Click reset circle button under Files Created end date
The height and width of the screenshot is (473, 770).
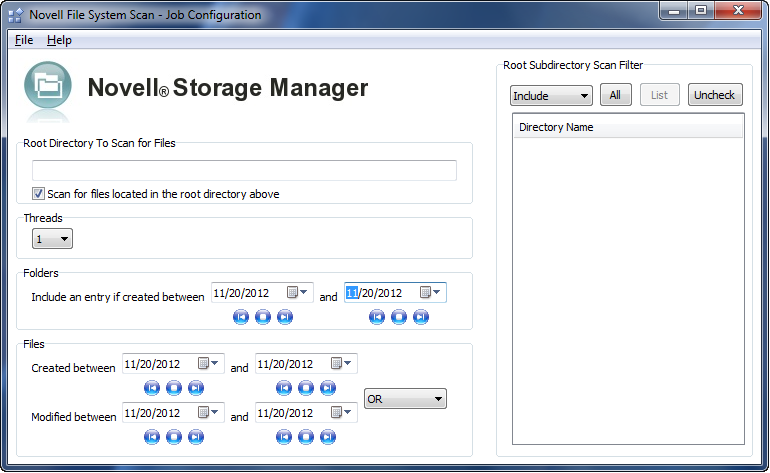click(x=306, y=388)
